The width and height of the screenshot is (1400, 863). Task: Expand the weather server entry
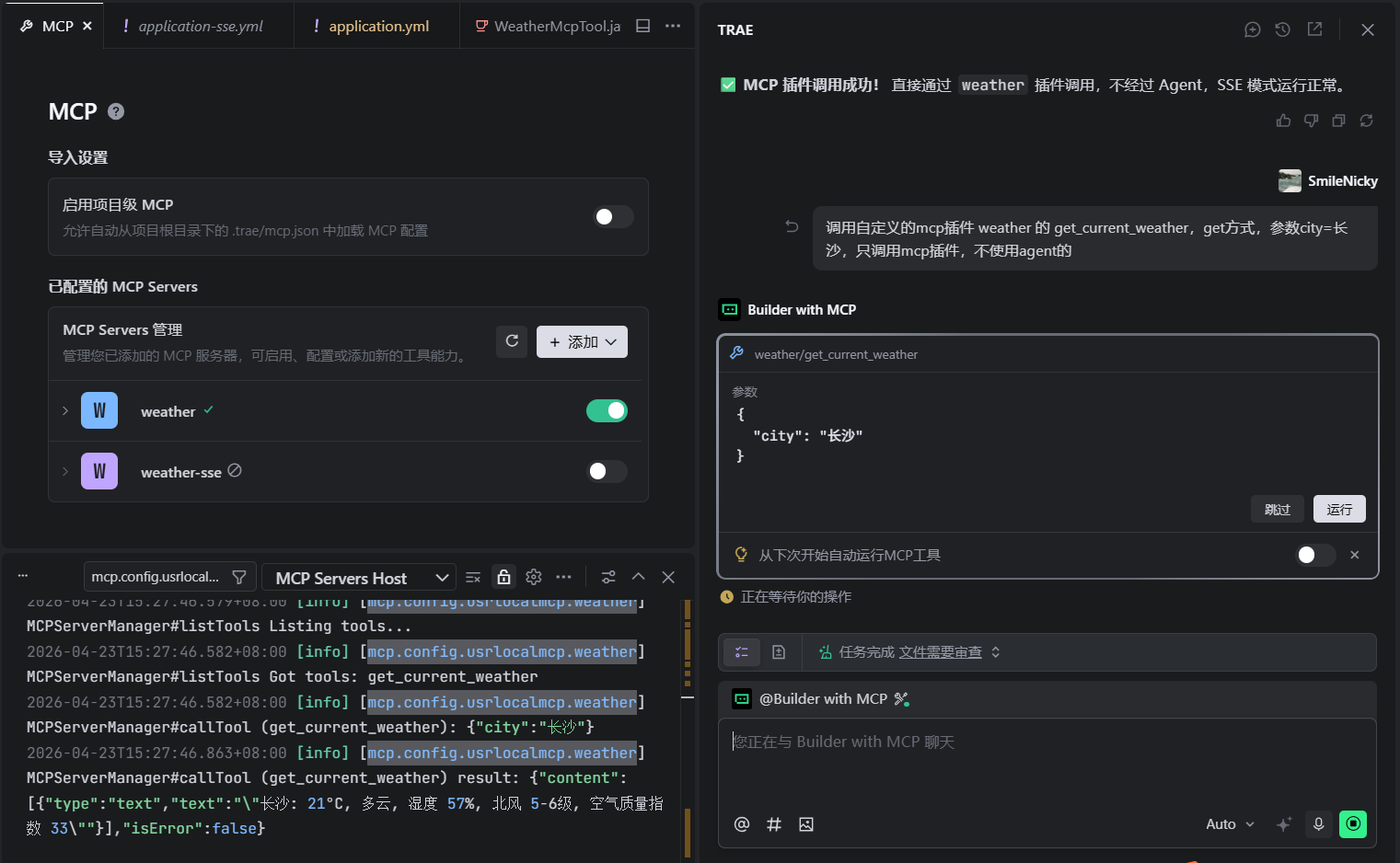(x=65, y=410)
